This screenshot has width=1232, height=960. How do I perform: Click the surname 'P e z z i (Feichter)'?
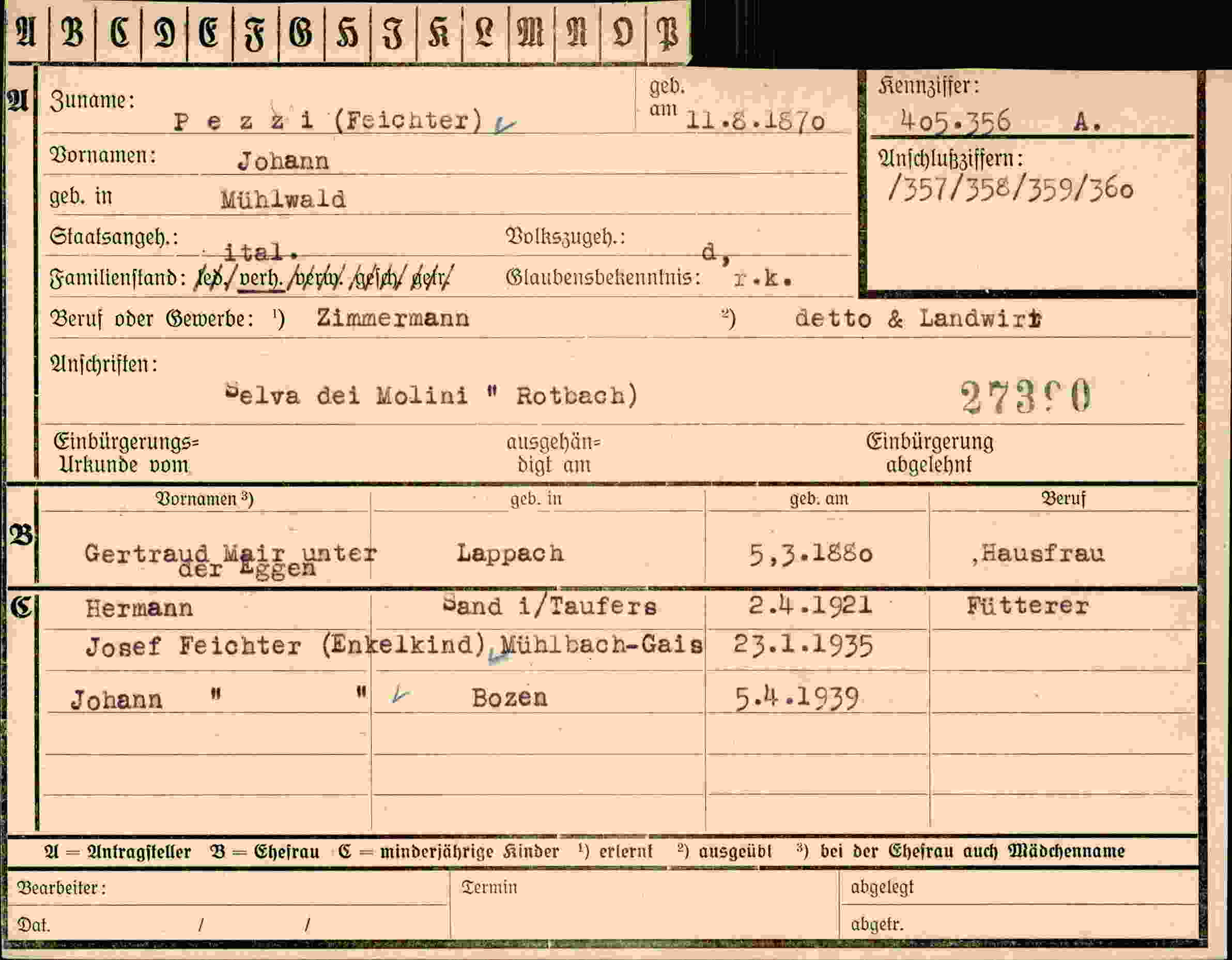tap(328, 121)
